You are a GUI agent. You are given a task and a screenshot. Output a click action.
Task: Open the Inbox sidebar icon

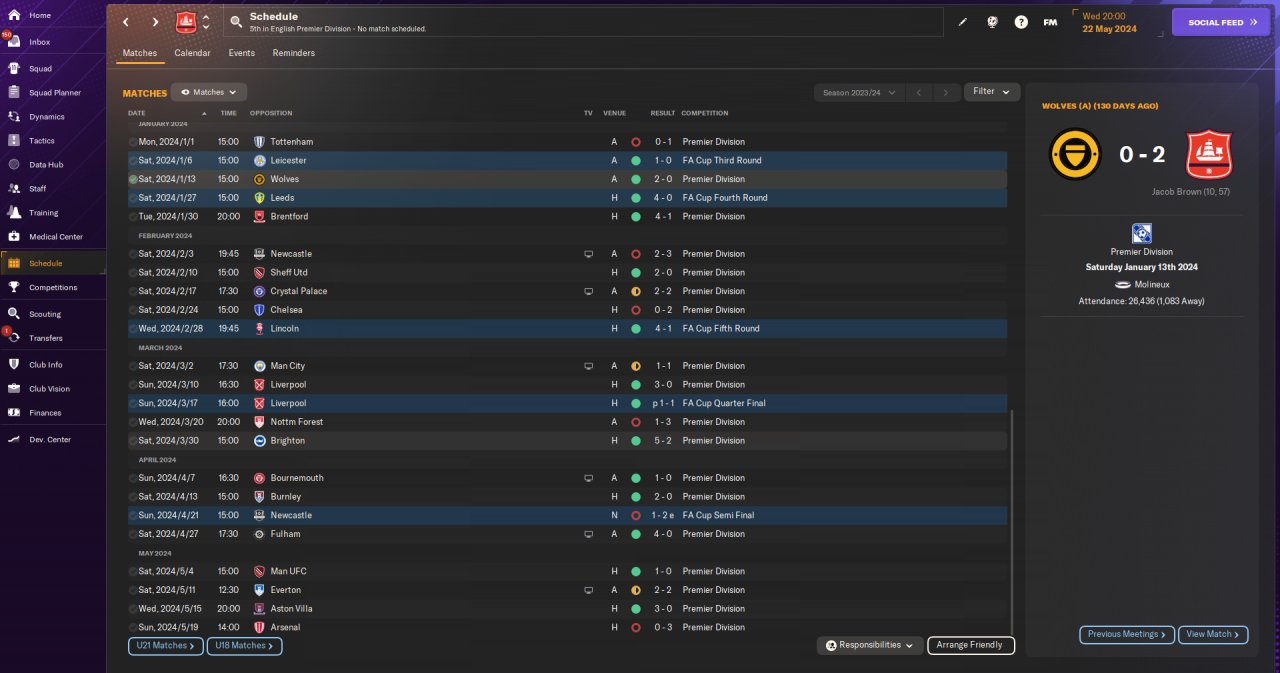14,42
